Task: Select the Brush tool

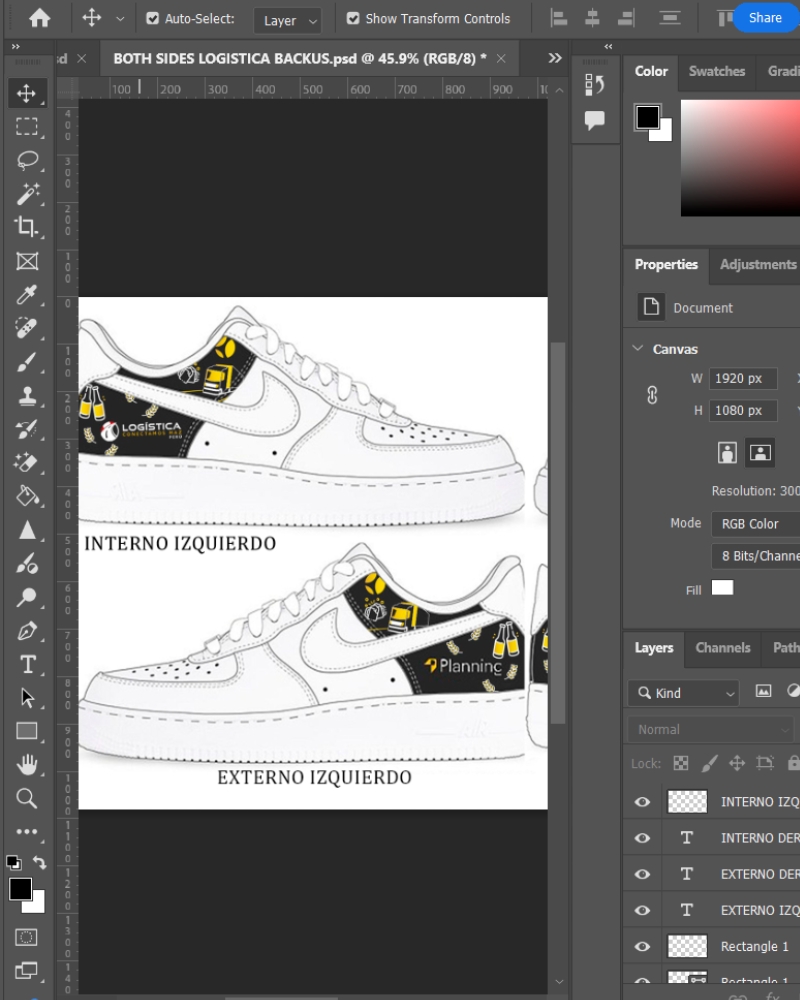Action: pyautogui.click(x=27, y=362)
